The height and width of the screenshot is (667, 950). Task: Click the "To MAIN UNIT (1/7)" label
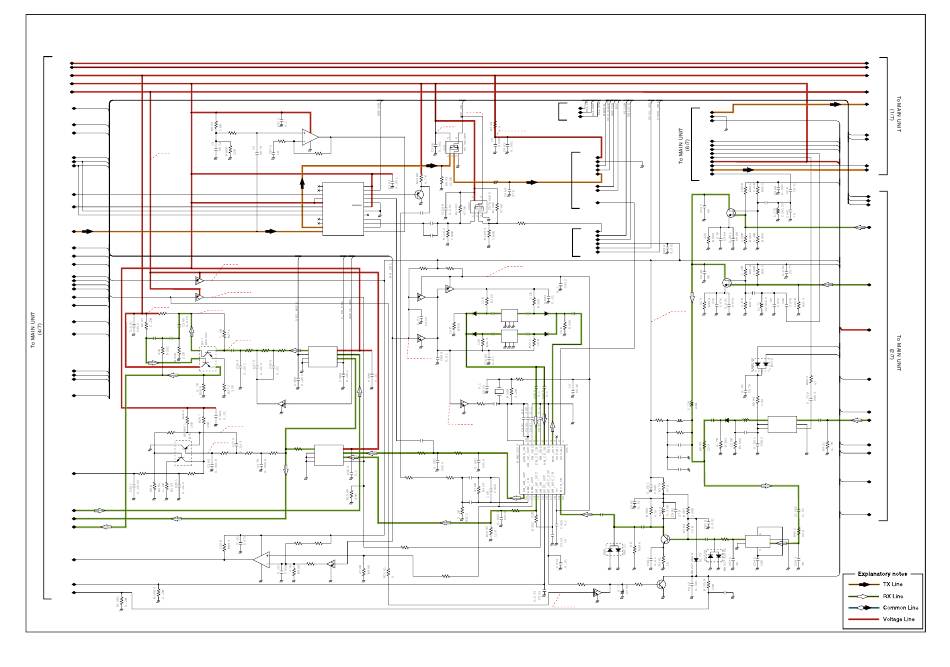pos(895,114)
